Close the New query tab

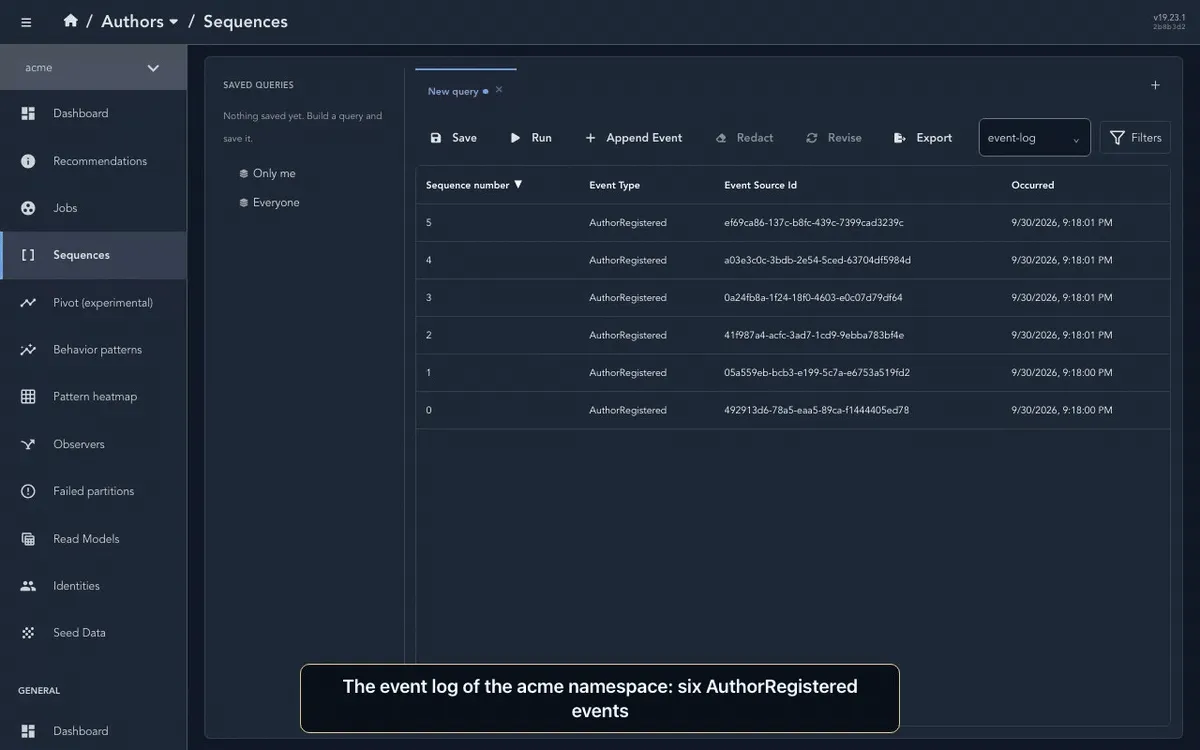click(x=499, y=90)
